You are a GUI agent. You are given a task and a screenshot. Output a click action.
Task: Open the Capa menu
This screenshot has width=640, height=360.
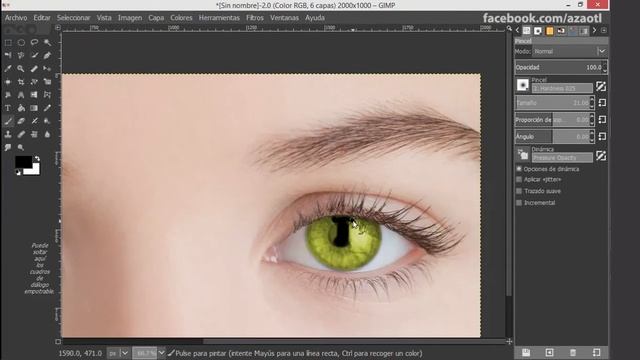coord(156,18)
